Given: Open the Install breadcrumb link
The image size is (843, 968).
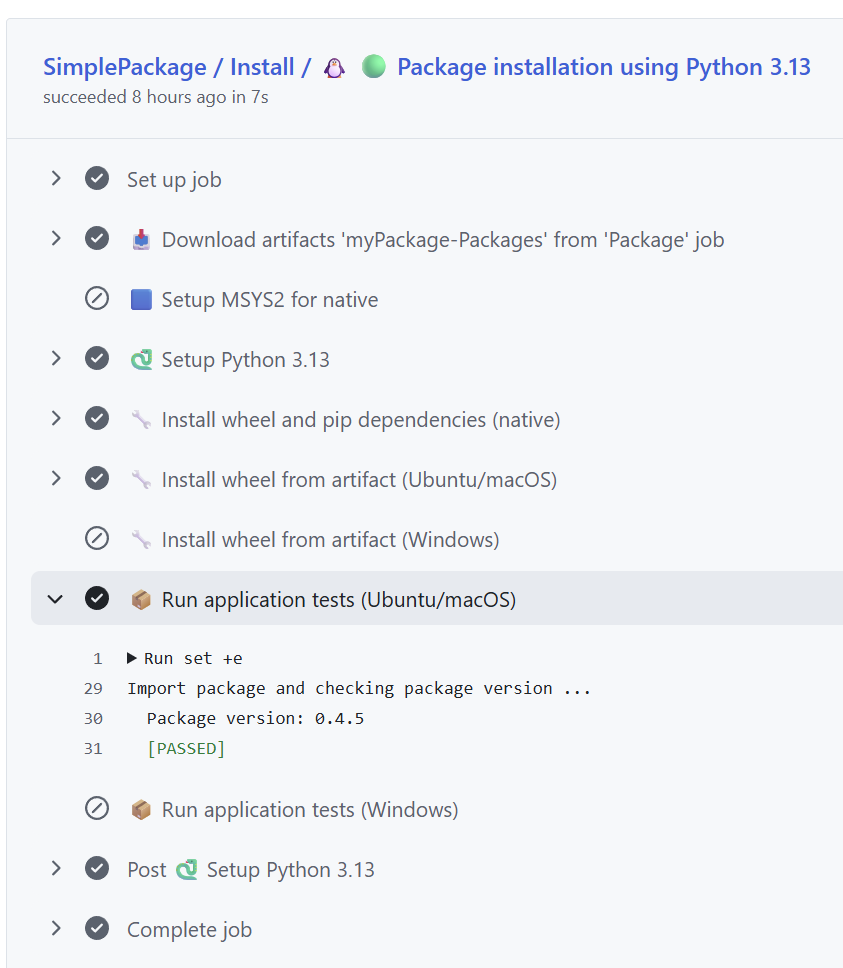Looking at the screenshot, I should coord(262,67).
